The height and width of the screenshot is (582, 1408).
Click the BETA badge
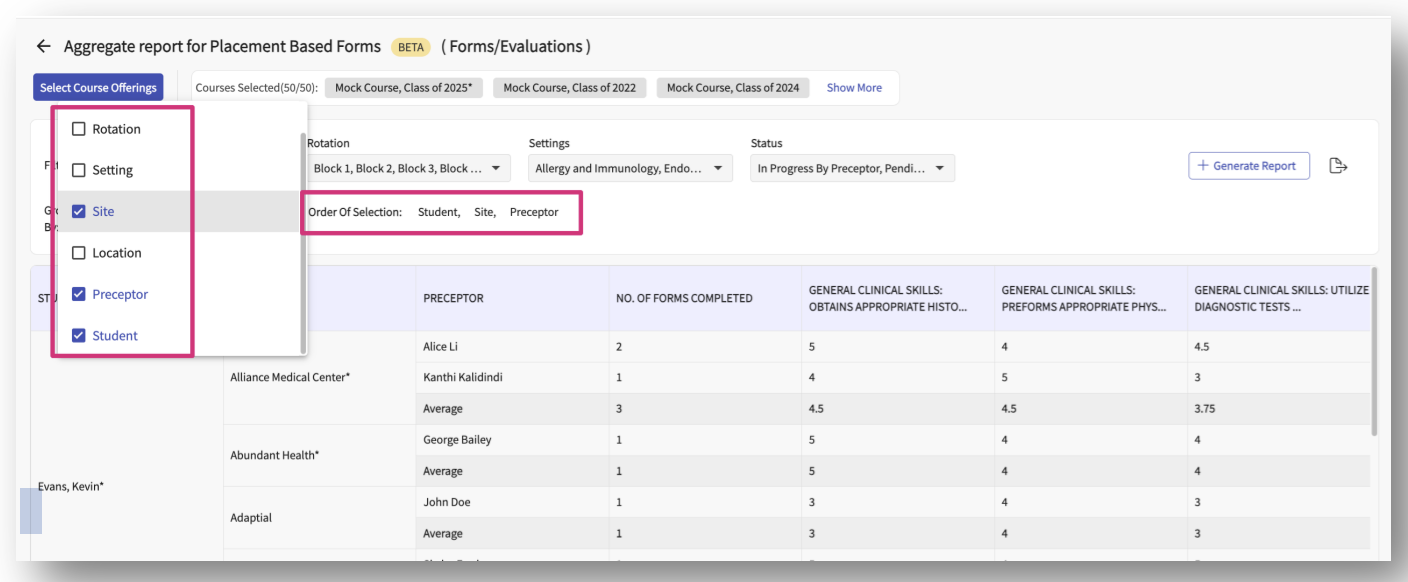[410, 47]
